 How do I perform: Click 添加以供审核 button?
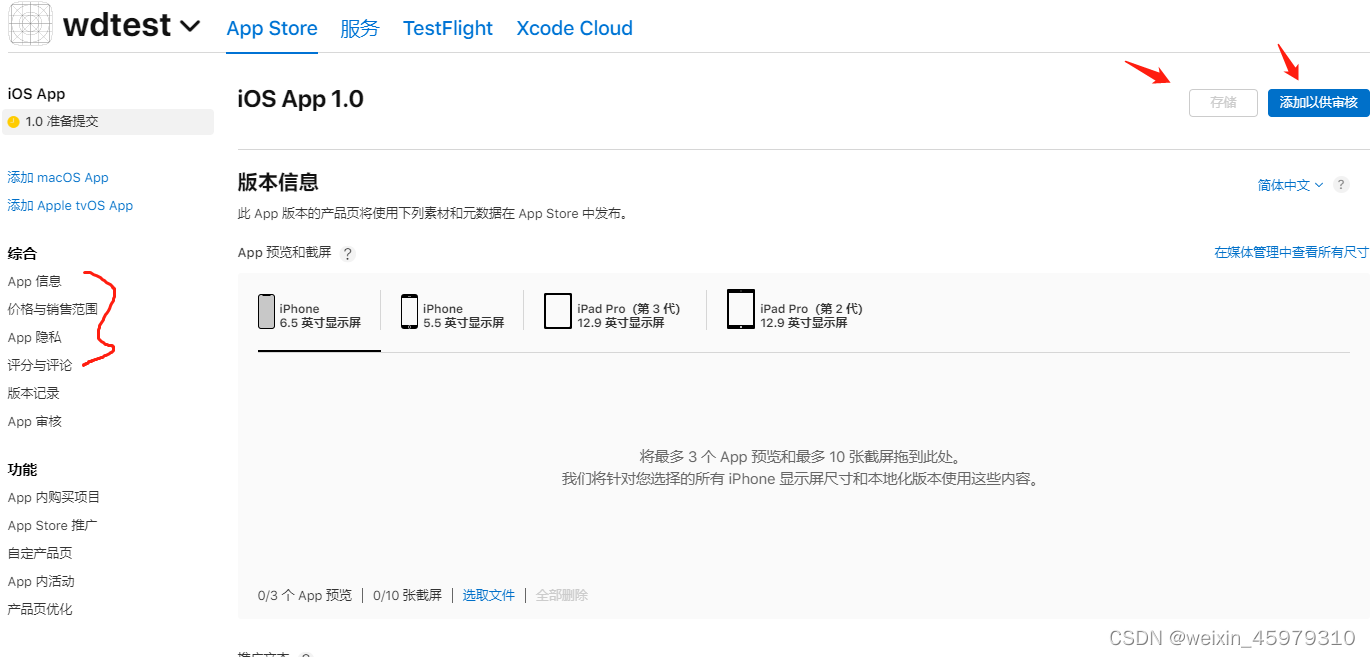(x=1319, y=102)
